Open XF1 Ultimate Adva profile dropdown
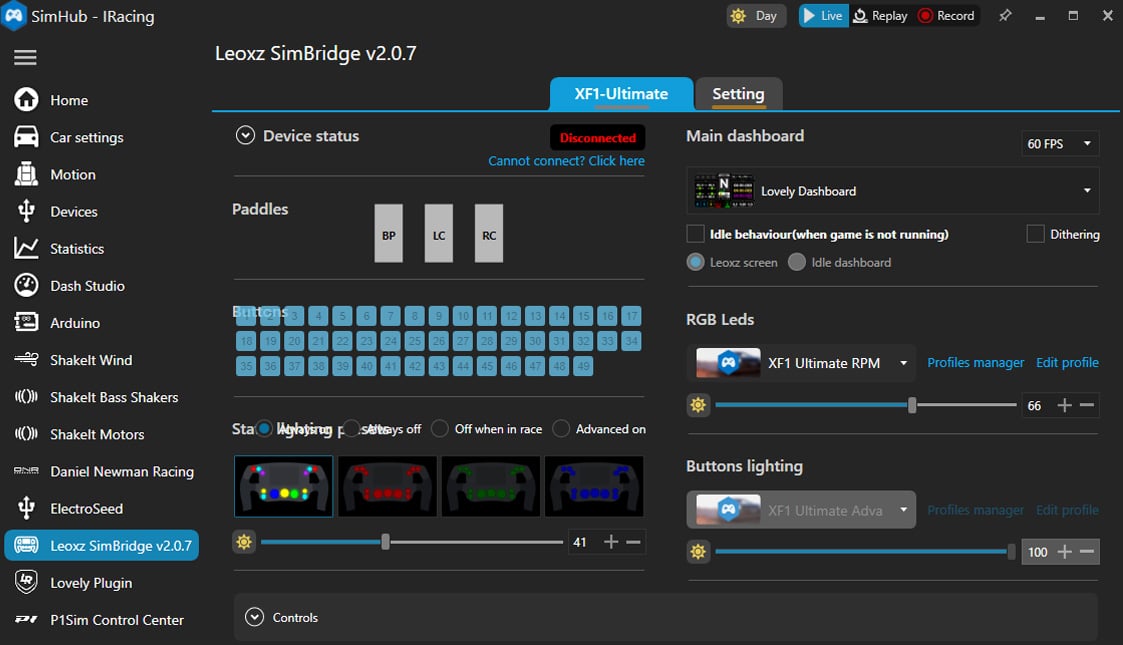Image resolution: width=1123 pixels, height=645 pixels. click(801, 510)
